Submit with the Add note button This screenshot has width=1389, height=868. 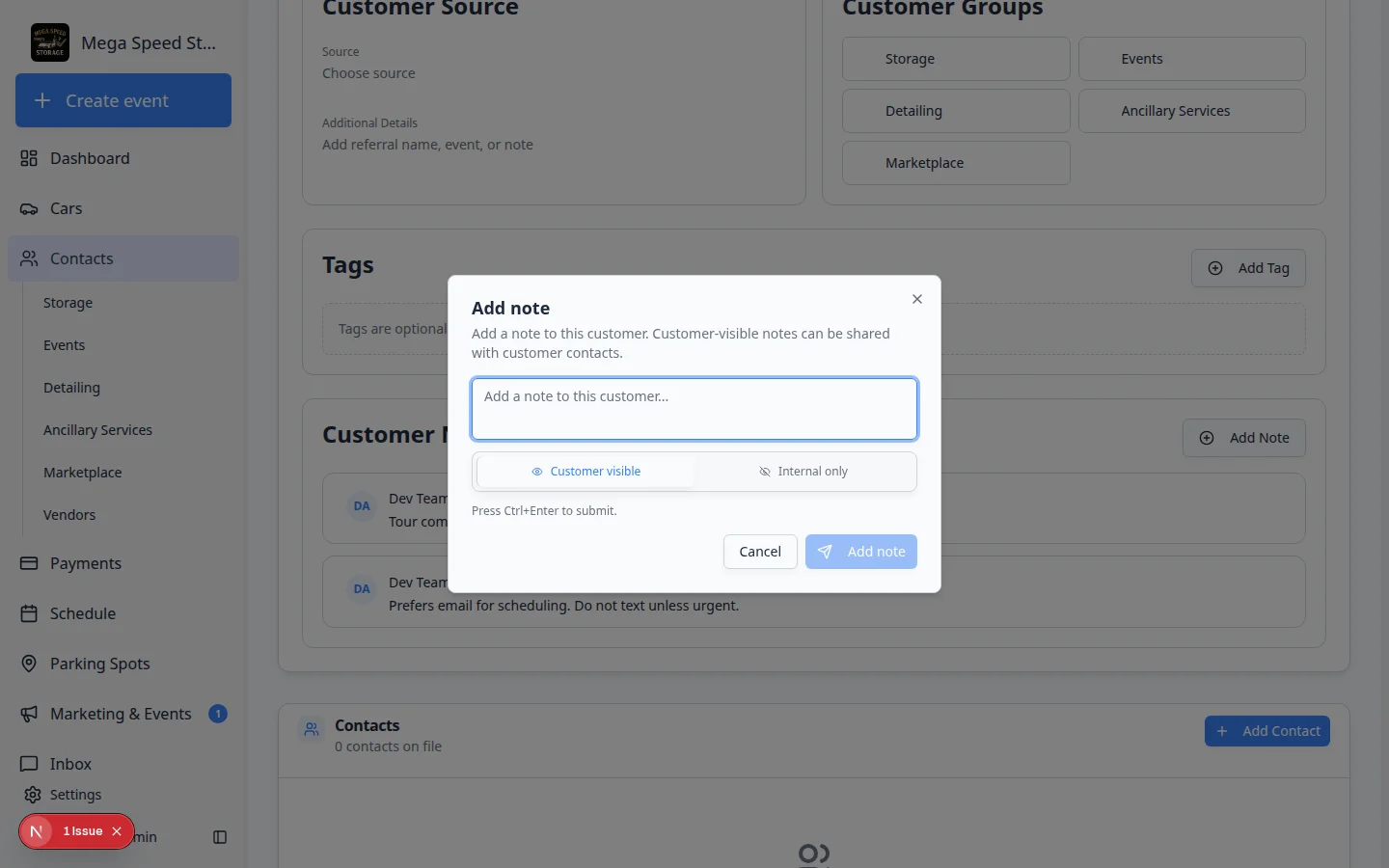click(861, 552)
